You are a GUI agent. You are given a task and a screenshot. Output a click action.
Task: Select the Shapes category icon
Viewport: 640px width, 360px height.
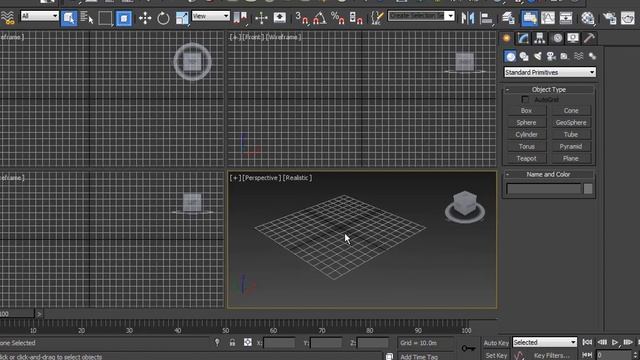(524, 56)
